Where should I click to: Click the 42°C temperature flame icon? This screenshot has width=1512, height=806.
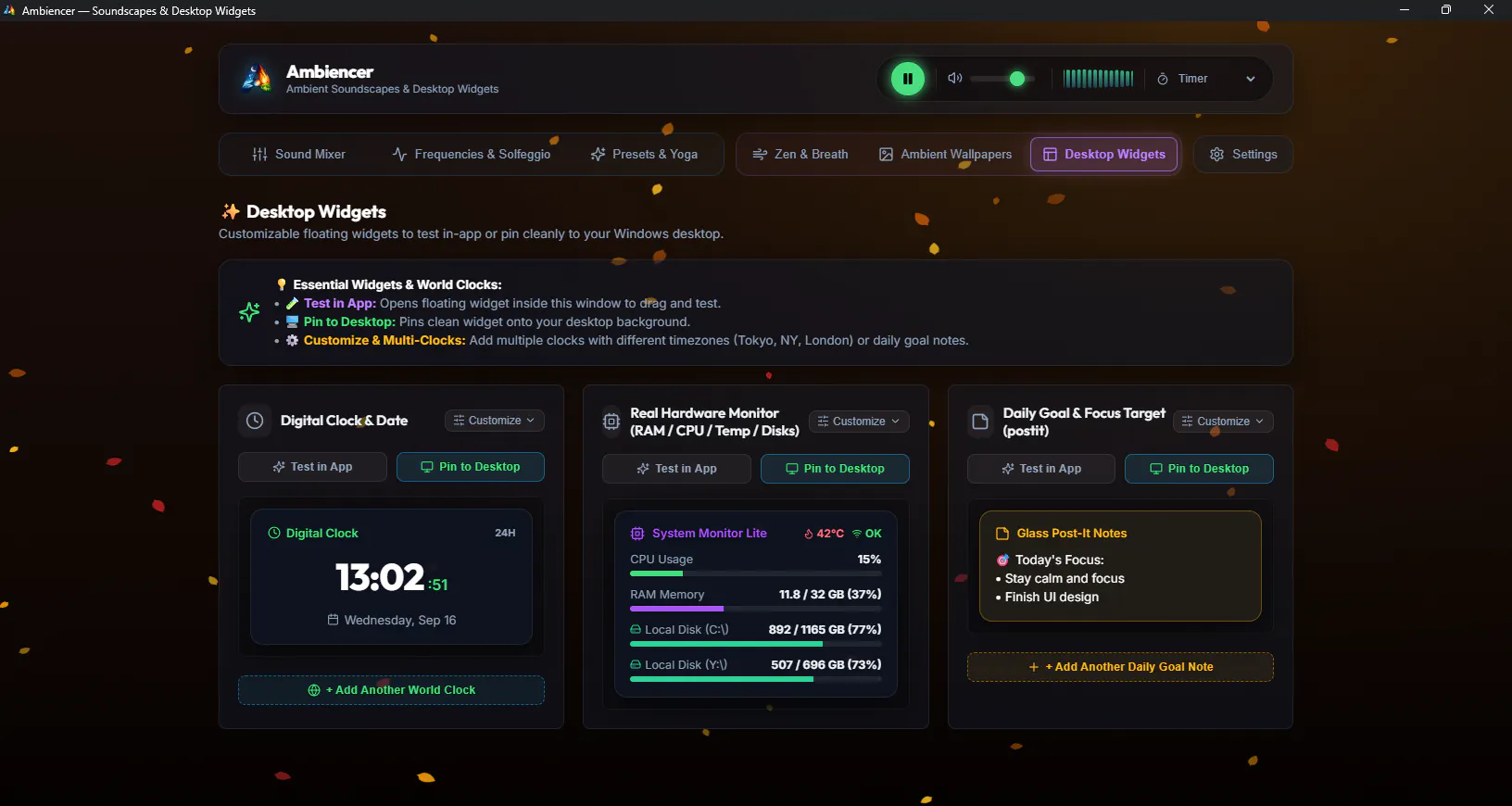[x=808, y=534]
